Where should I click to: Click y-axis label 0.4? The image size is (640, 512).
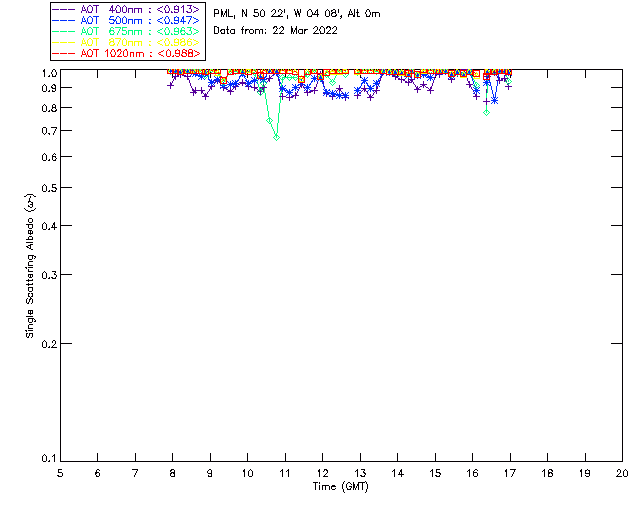click(x=48, y=226)
